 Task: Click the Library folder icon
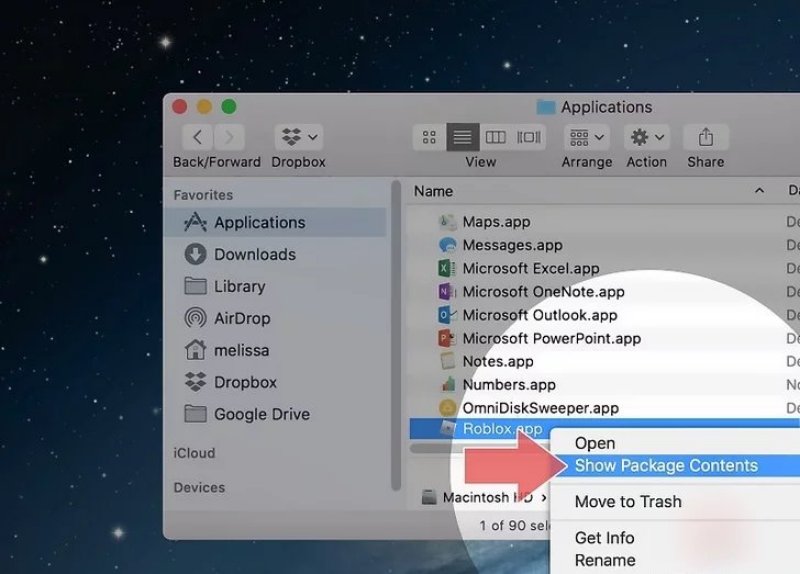[x=195, y=286]
